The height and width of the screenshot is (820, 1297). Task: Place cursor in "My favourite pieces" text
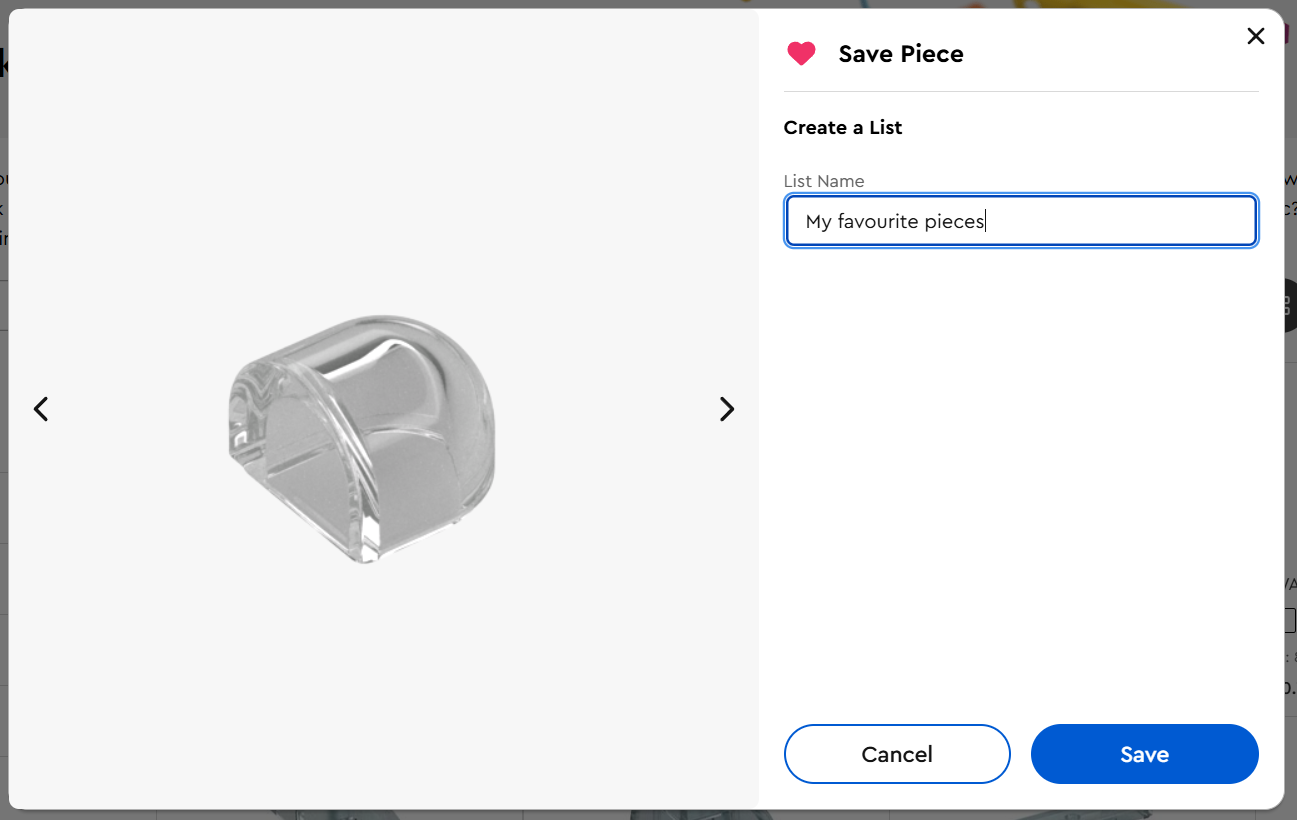(895, 221)
